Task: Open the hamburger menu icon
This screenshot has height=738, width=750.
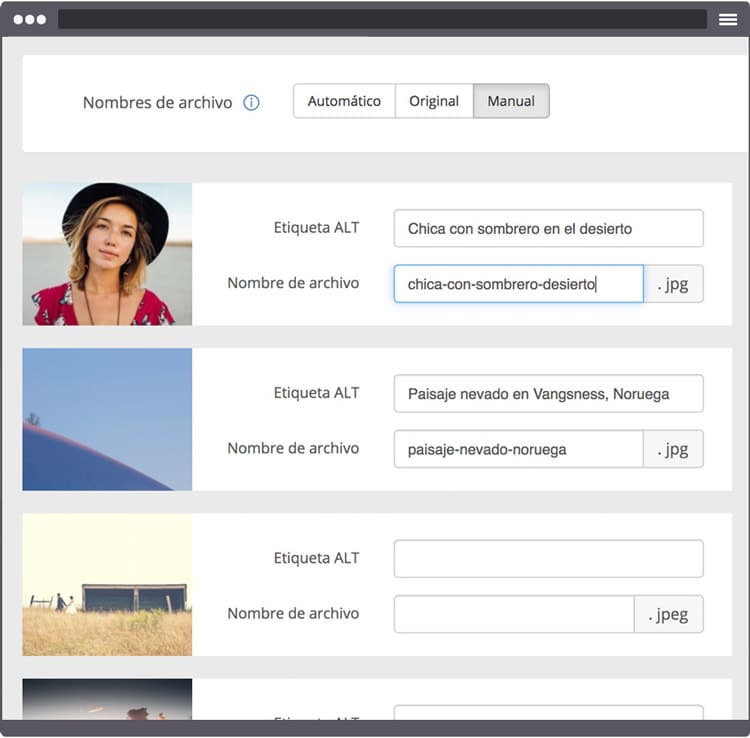Action: coord(728,20)
